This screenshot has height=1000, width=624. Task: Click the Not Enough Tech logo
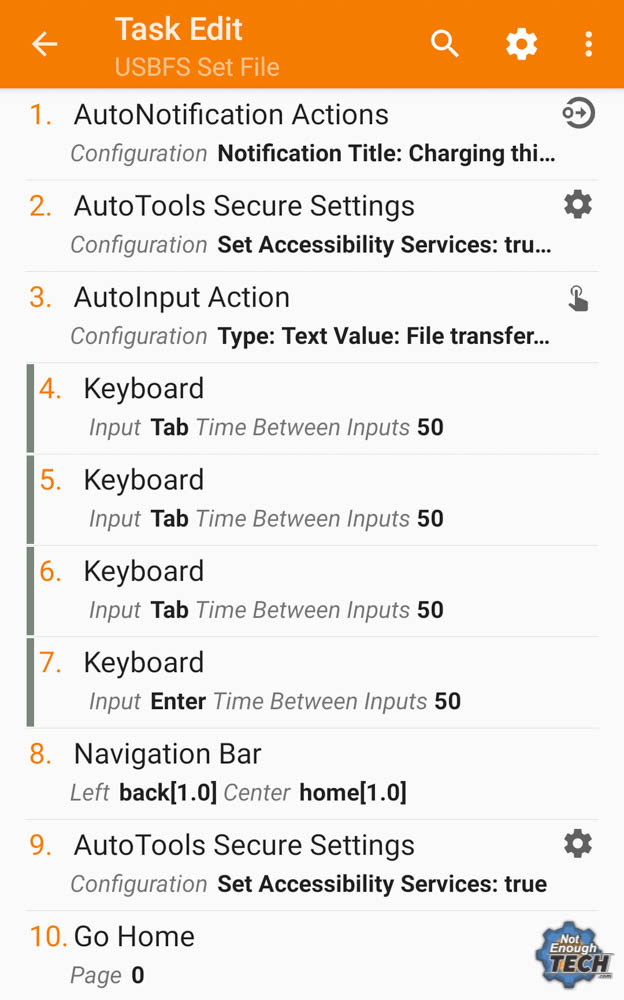click(574, 955)
